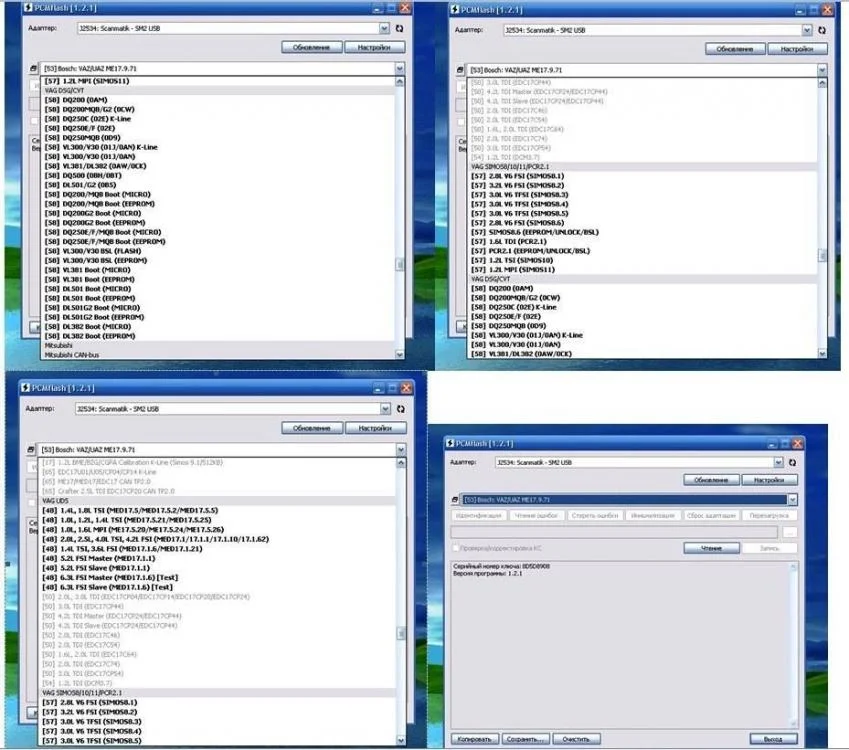This screenshot has width=849, height=750.
Task: Click Настройки button in the bottom-left window
Action: tap(375, 428)
